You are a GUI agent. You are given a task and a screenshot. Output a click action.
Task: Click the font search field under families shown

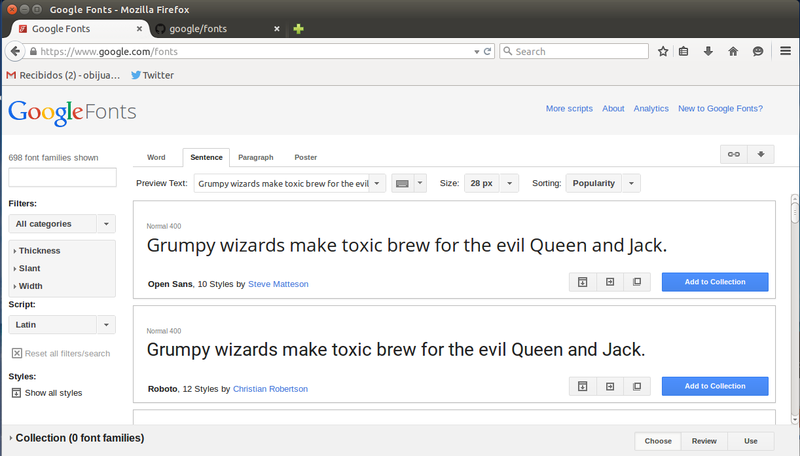[x=62, y=178]
